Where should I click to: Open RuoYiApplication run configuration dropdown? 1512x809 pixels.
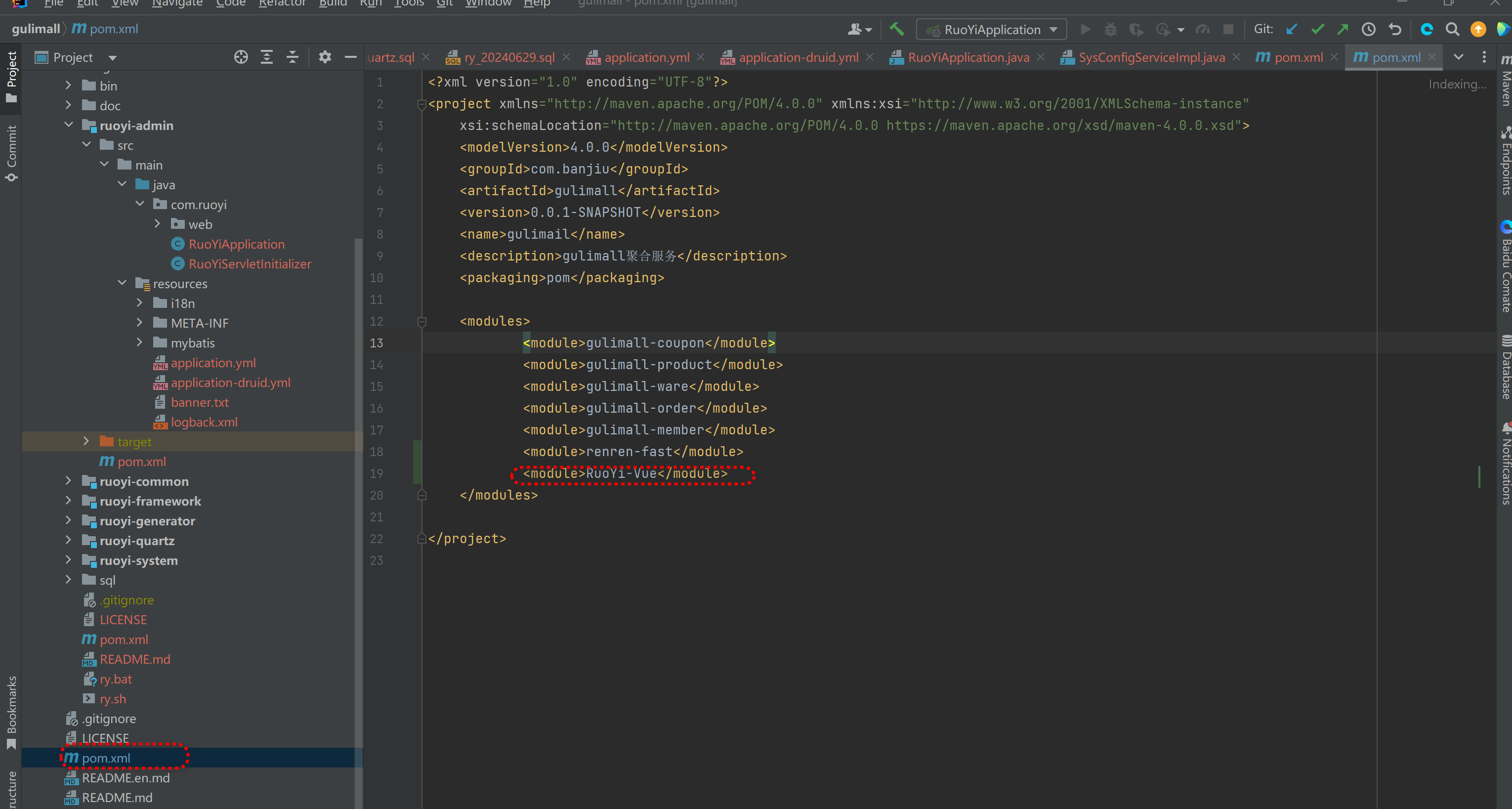point(991,29)
